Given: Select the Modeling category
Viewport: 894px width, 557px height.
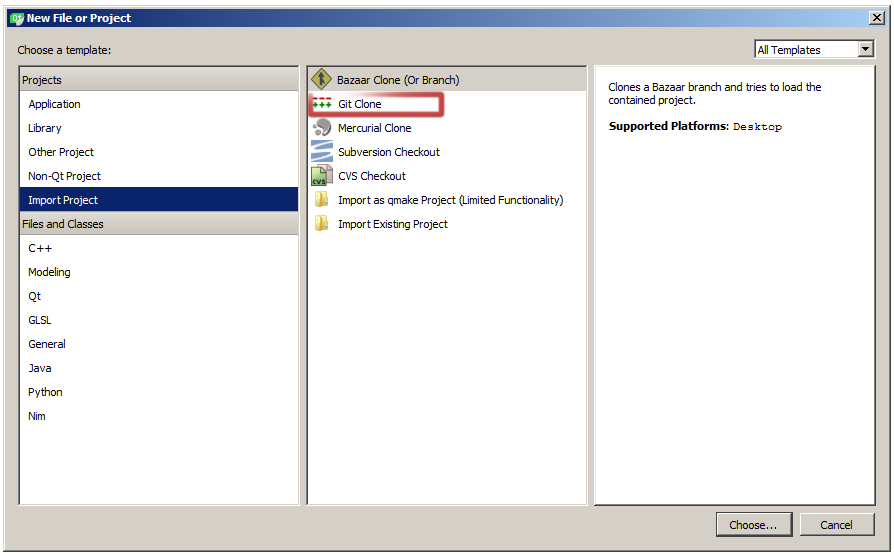Looking at the screenshot, I should (x=159, y=272).
